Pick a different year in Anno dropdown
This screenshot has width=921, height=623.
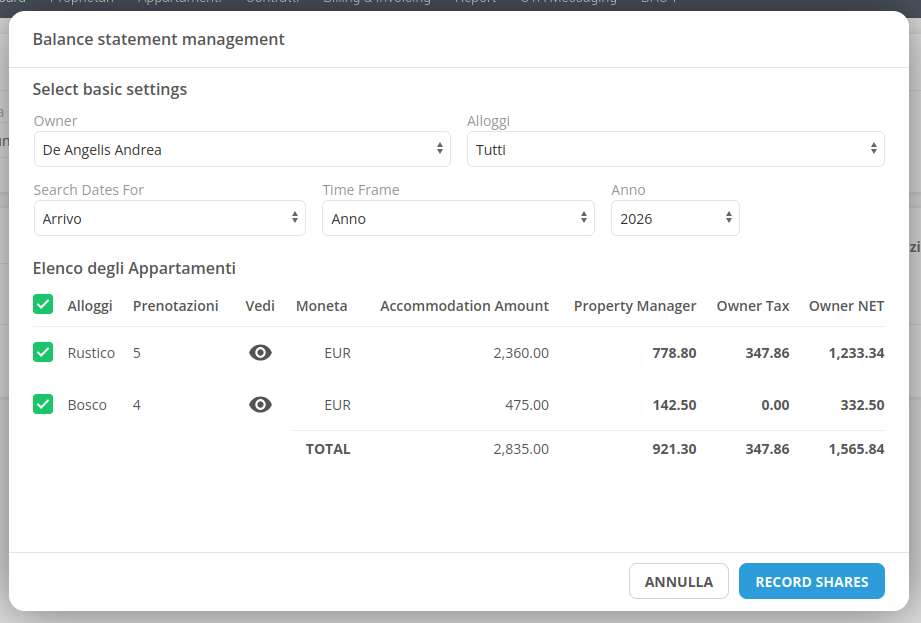tap(675, 219)
